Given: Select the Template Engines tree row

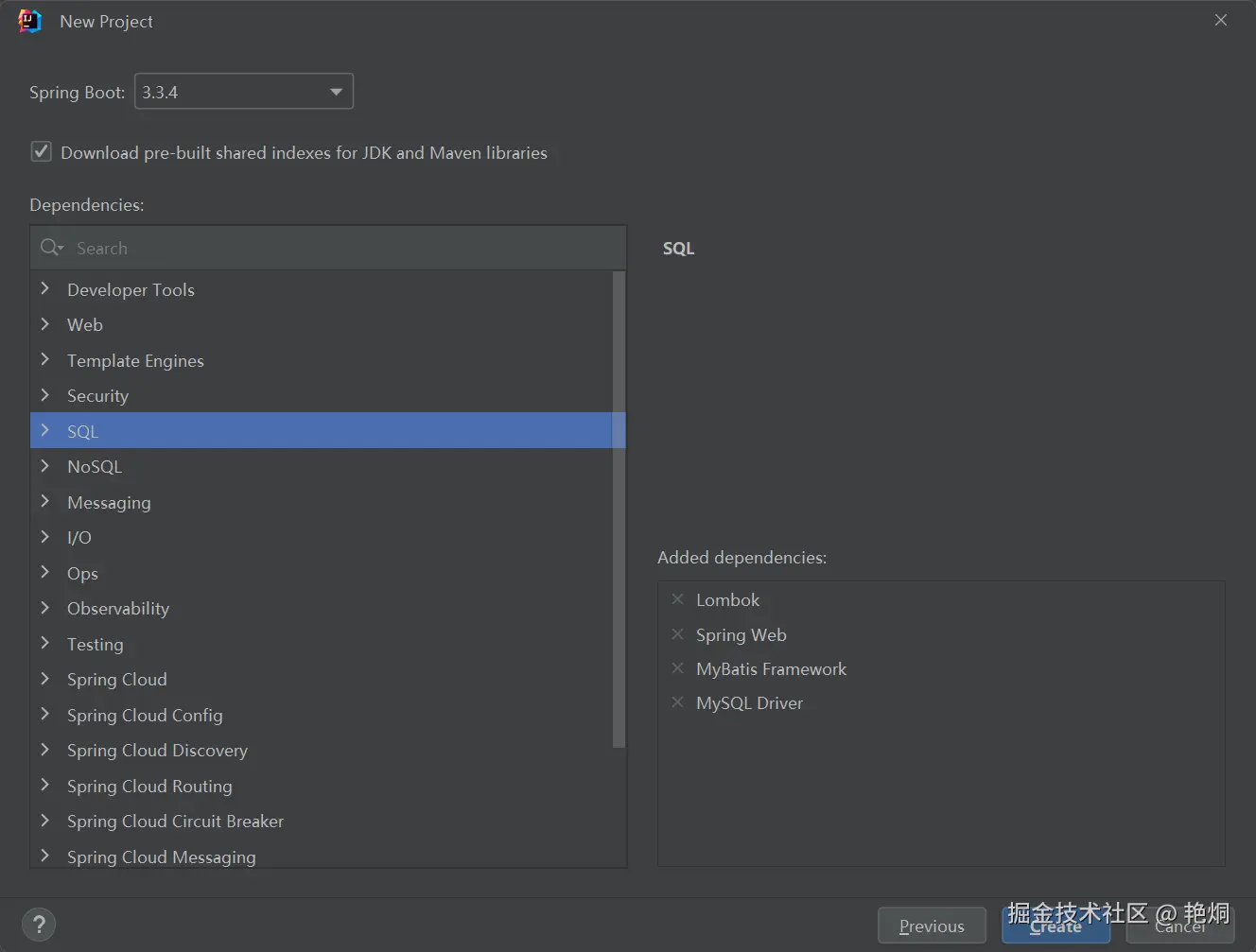Looking at the screenshot, I should tap(322, 360).
